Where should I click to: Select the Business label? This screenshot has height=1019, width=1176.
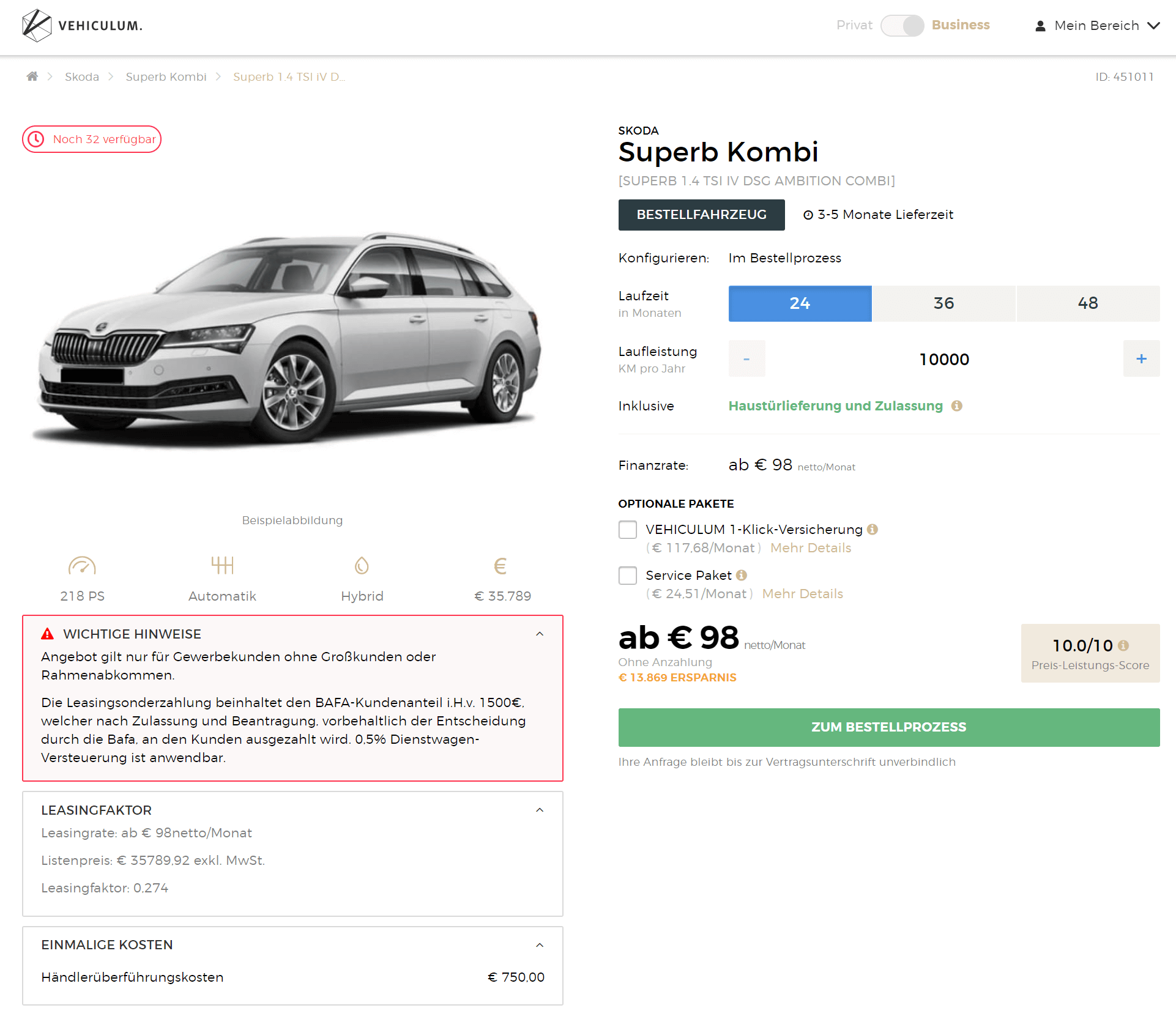tap(961, 25)
